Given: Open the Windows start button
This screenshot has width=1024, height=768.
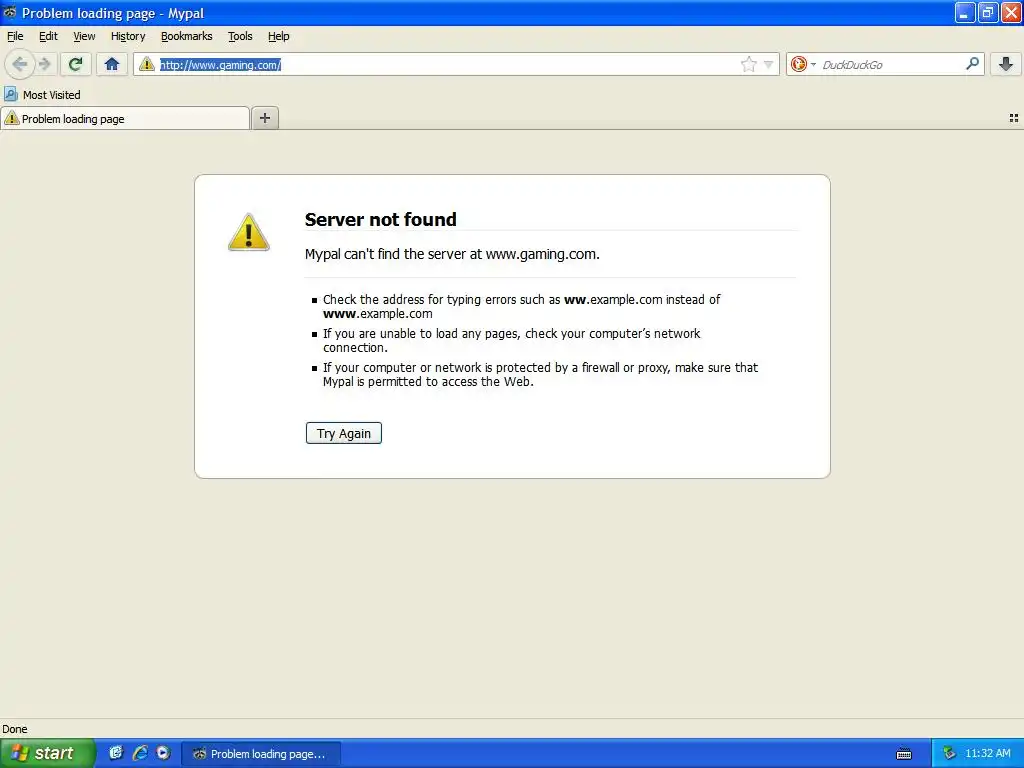Looking at the screenshot, I should (x=47, y=753).
